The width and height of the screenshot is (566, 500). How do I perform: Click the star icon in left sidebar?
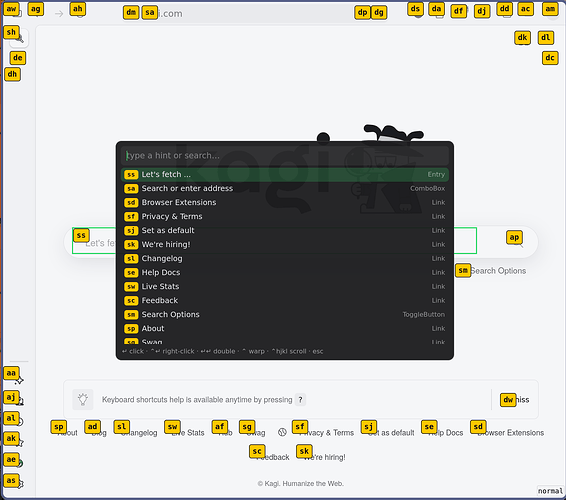(x=20, y=442)
